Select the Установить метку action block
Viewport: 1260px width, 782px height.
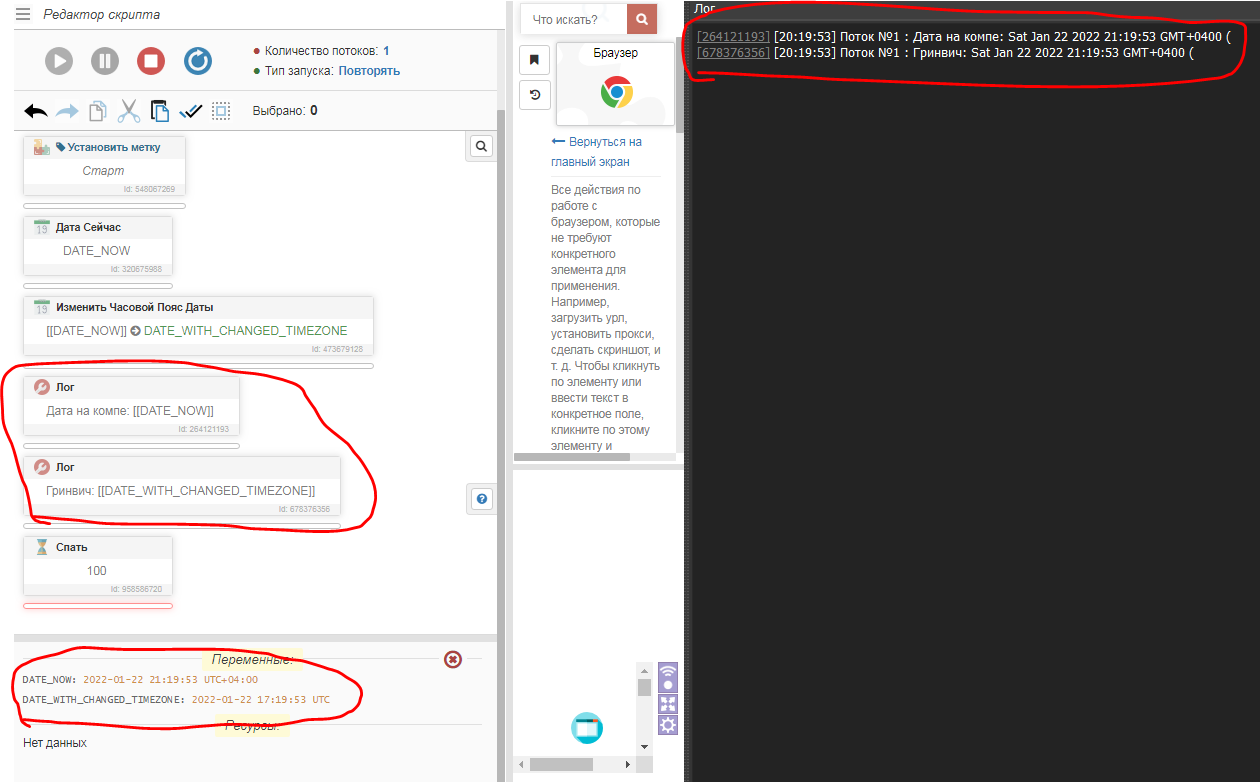coord(104,166)
